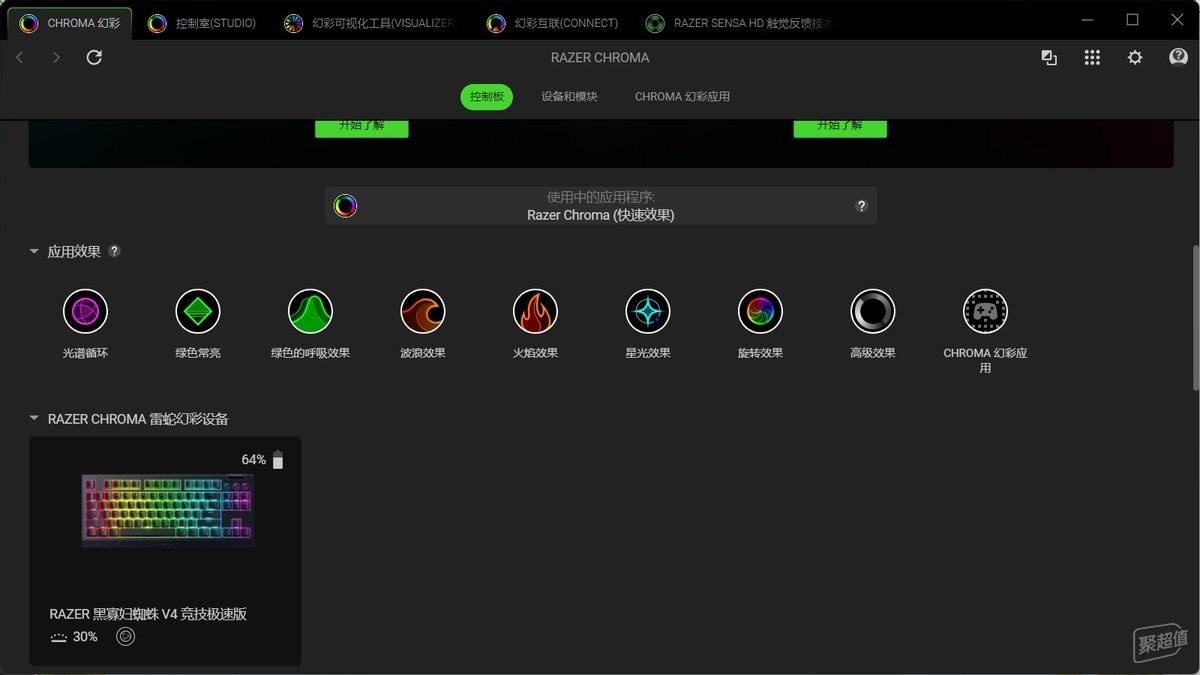Enable the 旋转效果 wheel effect
The height and width of the screenshot is (675, 1200).
pyautogui.click(x=760, y=312)
